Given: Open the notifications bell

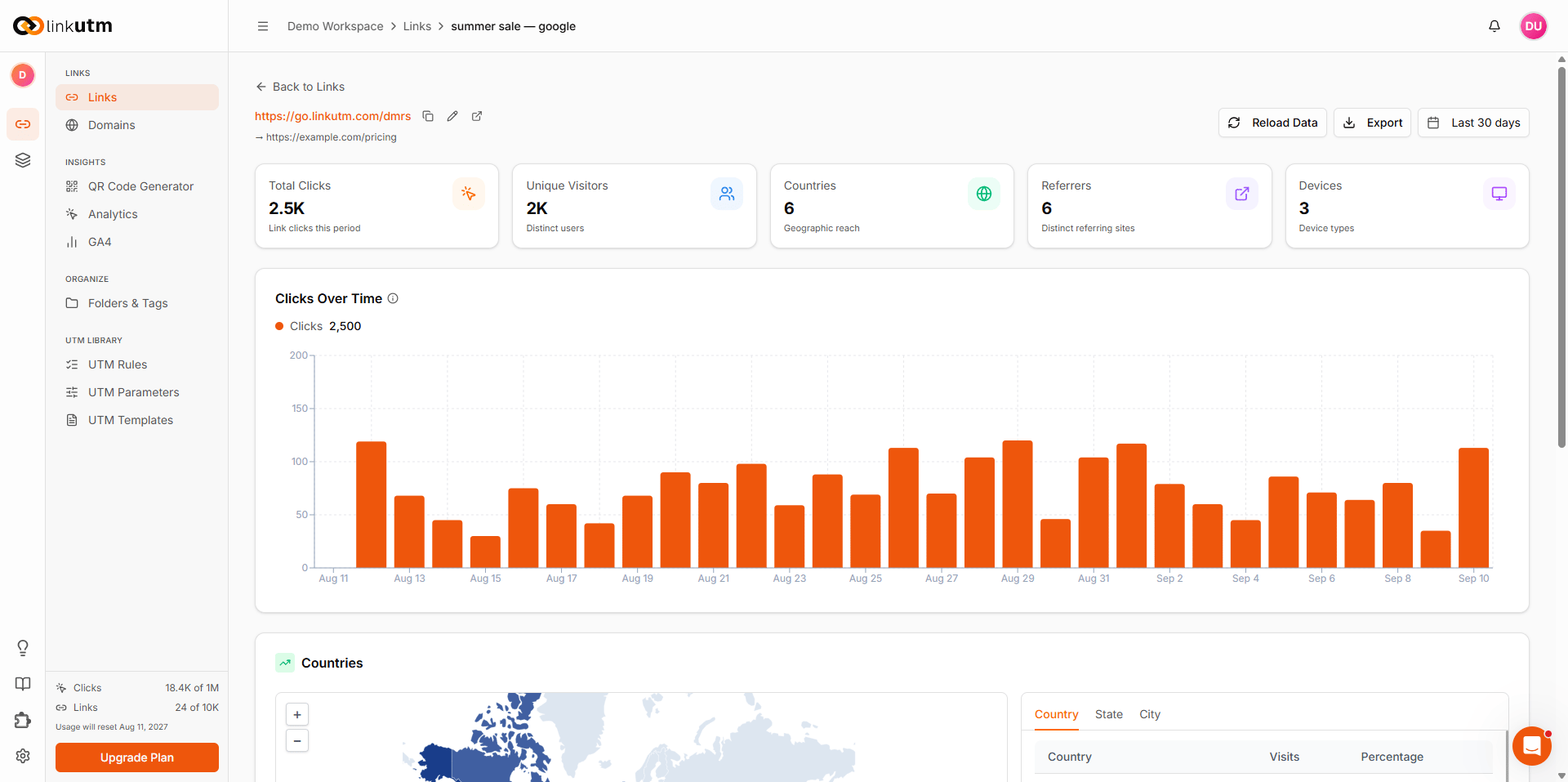Looking at the screenshot, I should pyautogui.click(x=1494, y=26).
